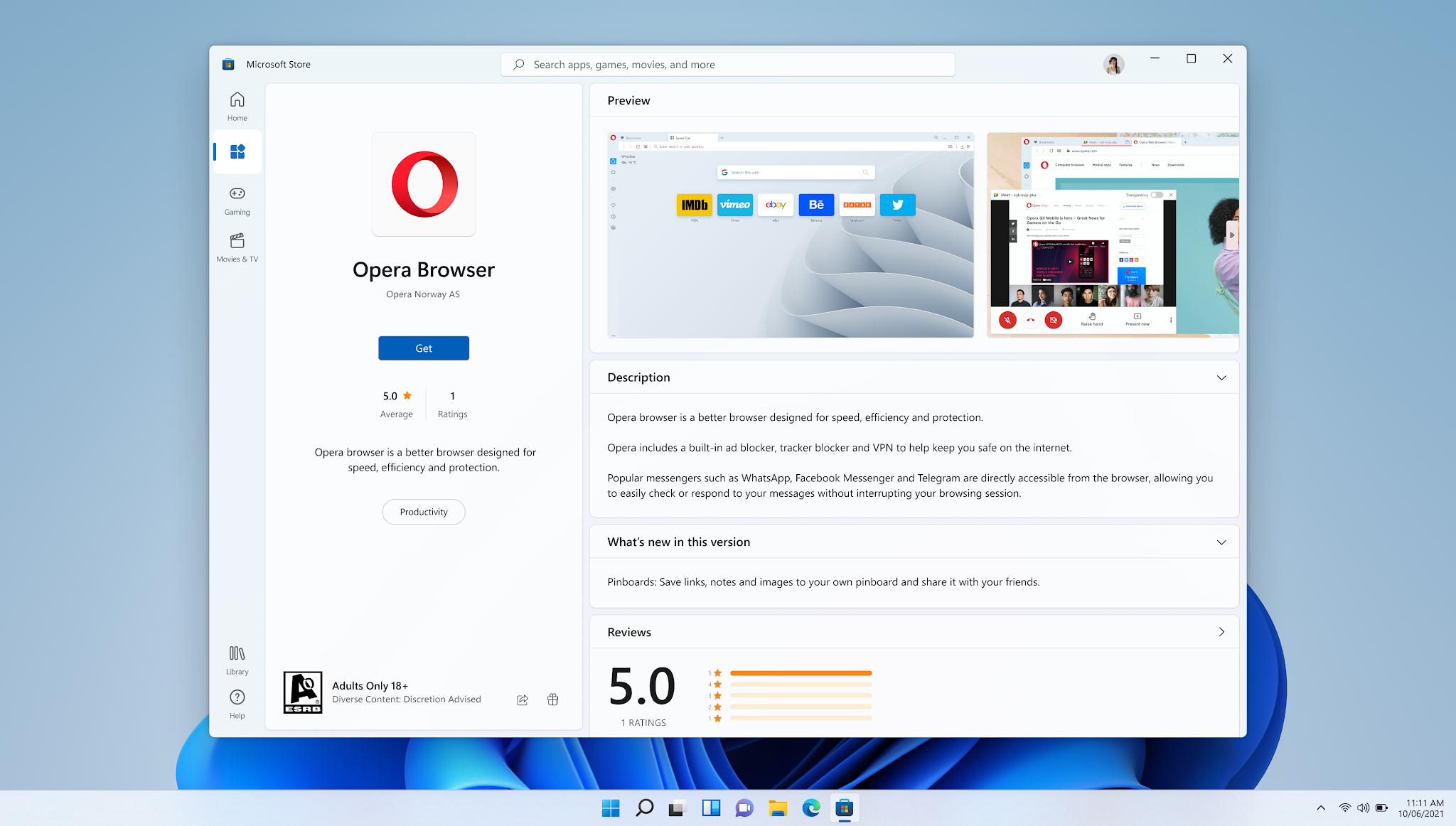Click the Library icon in sidebar
The height and width of the screenshot is (826, 1456).
237,653
